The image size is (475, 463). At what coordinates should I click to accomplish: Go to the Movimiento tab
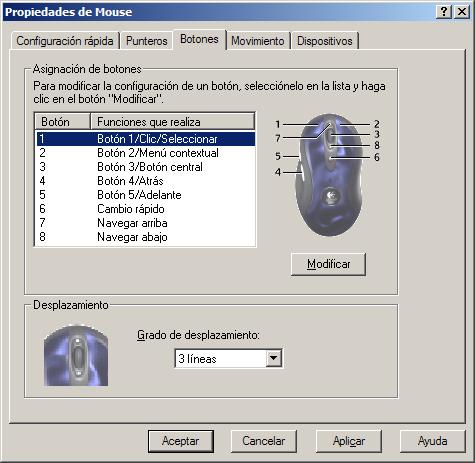pos(258,41)
